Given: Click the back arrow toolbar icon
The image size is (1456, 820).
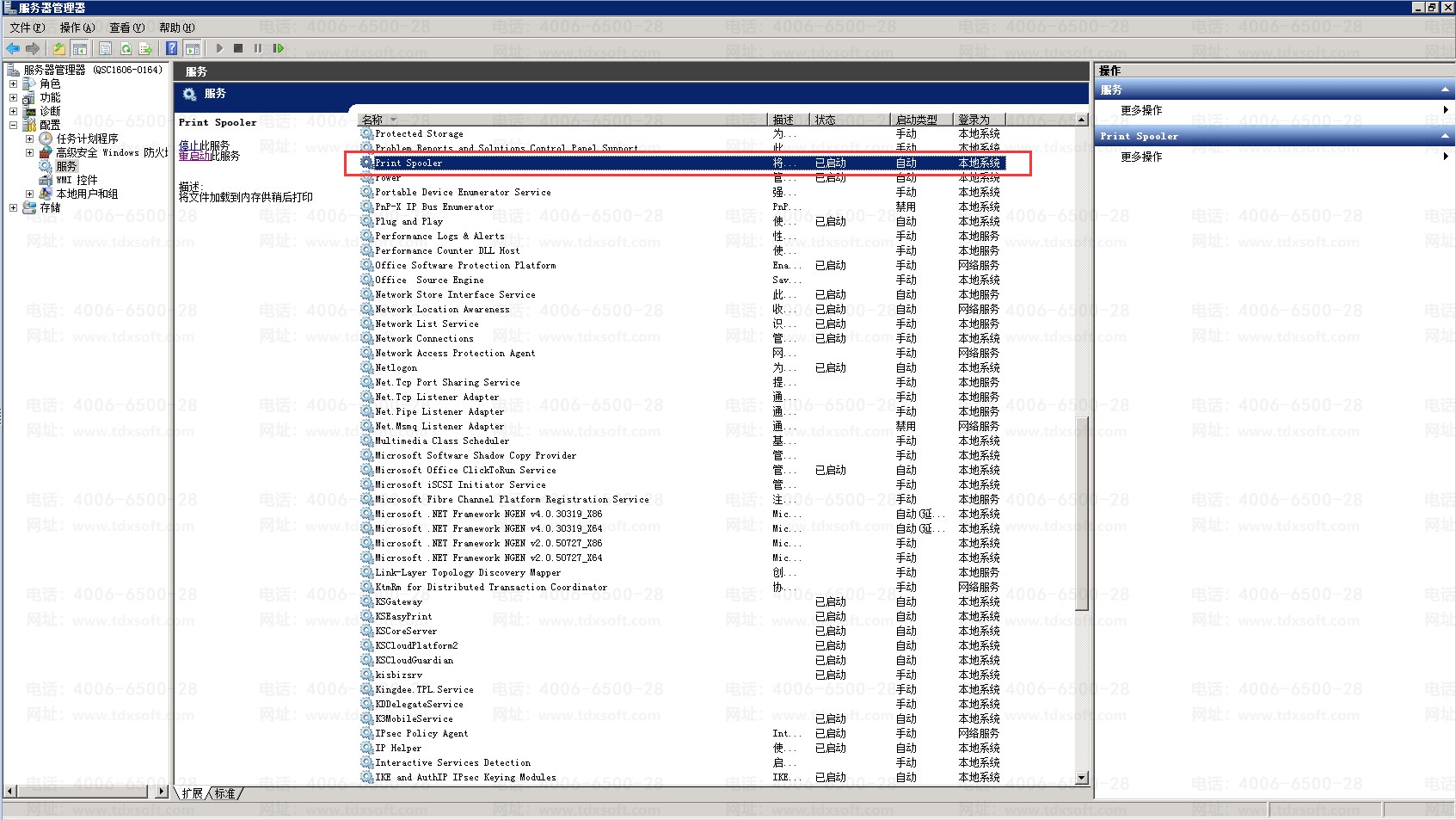Looking at the screenshot, I should [13, 49].
